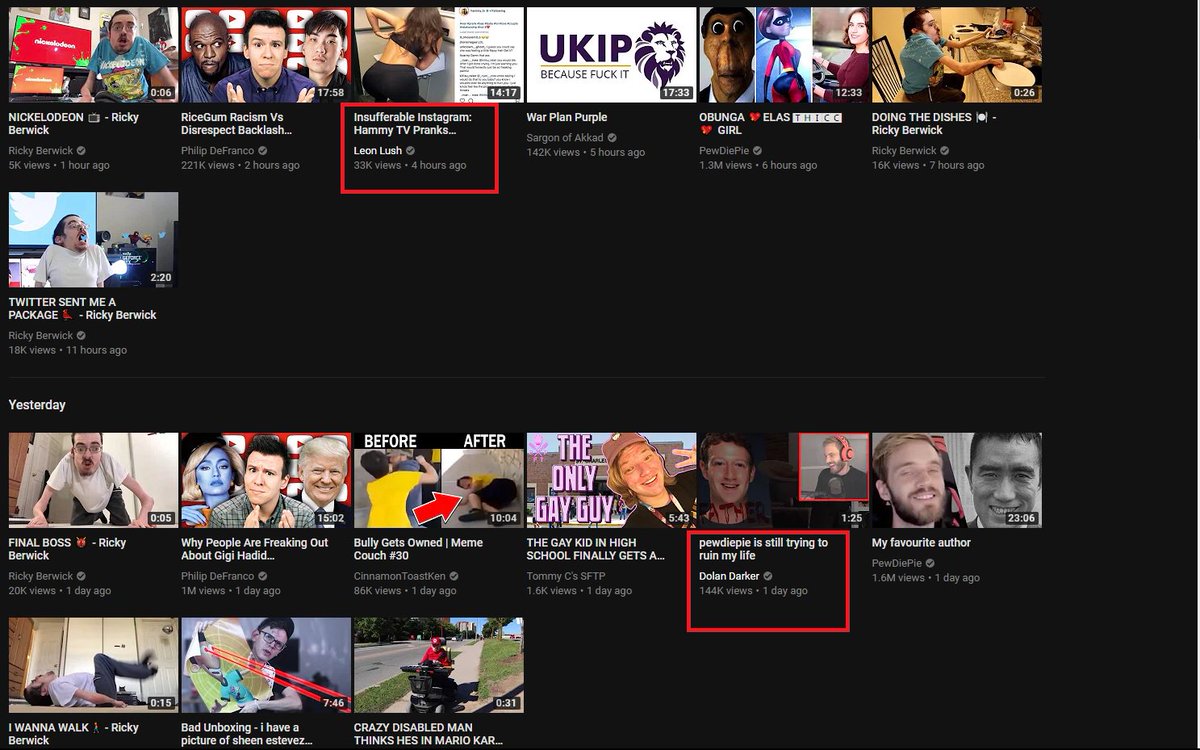Click verified badge next to CinnamonToastKen
Viewport: 1200px width, 750px height.
pos(454,576)
